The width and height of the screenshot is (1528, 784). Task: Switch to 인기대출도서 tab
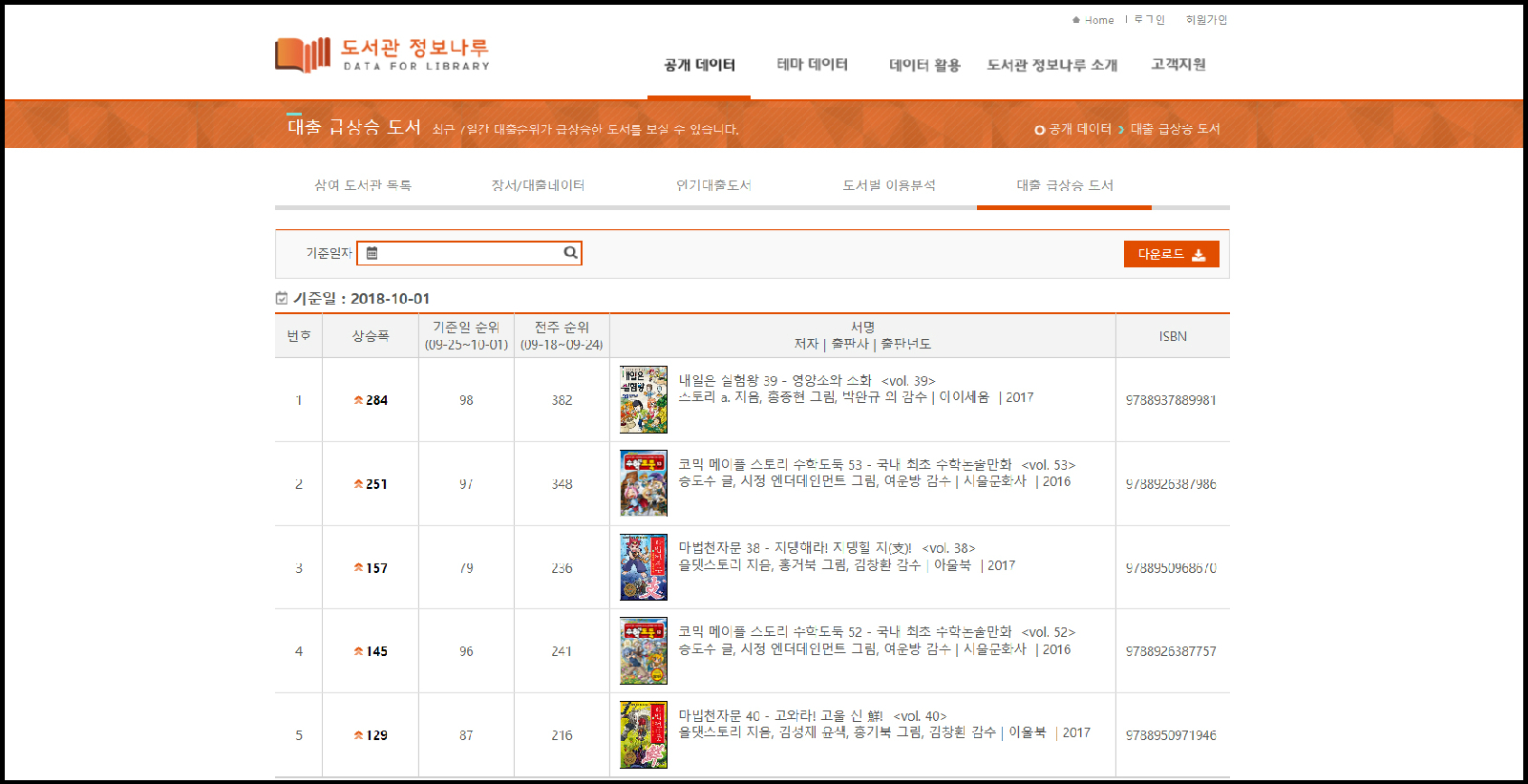713,185
